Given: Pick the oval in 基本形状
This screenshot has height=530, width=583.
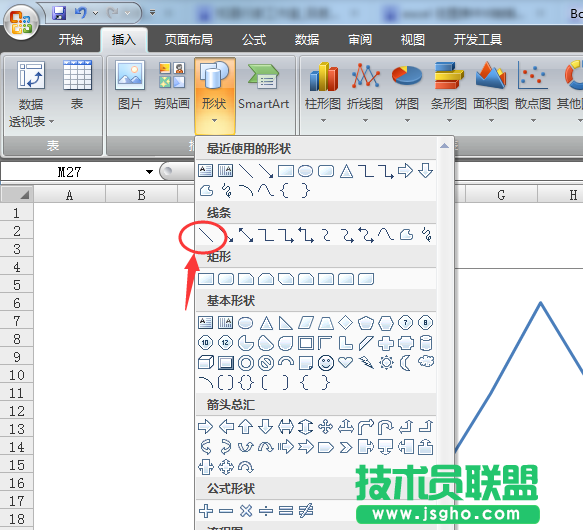Looking at the screenshot, I should point(245,323).
